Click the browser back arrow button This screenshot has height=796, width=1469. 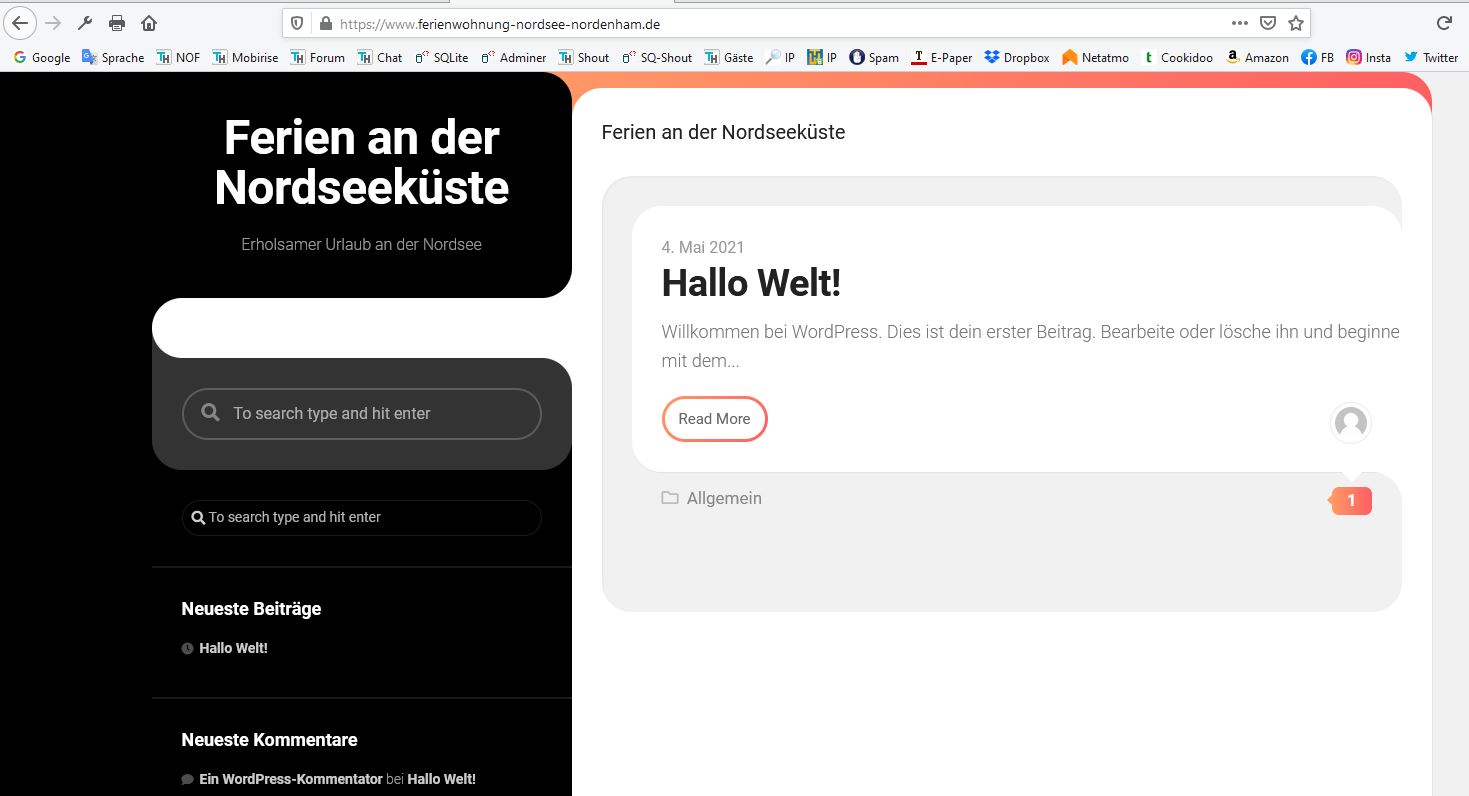click(x=20, y=23)
